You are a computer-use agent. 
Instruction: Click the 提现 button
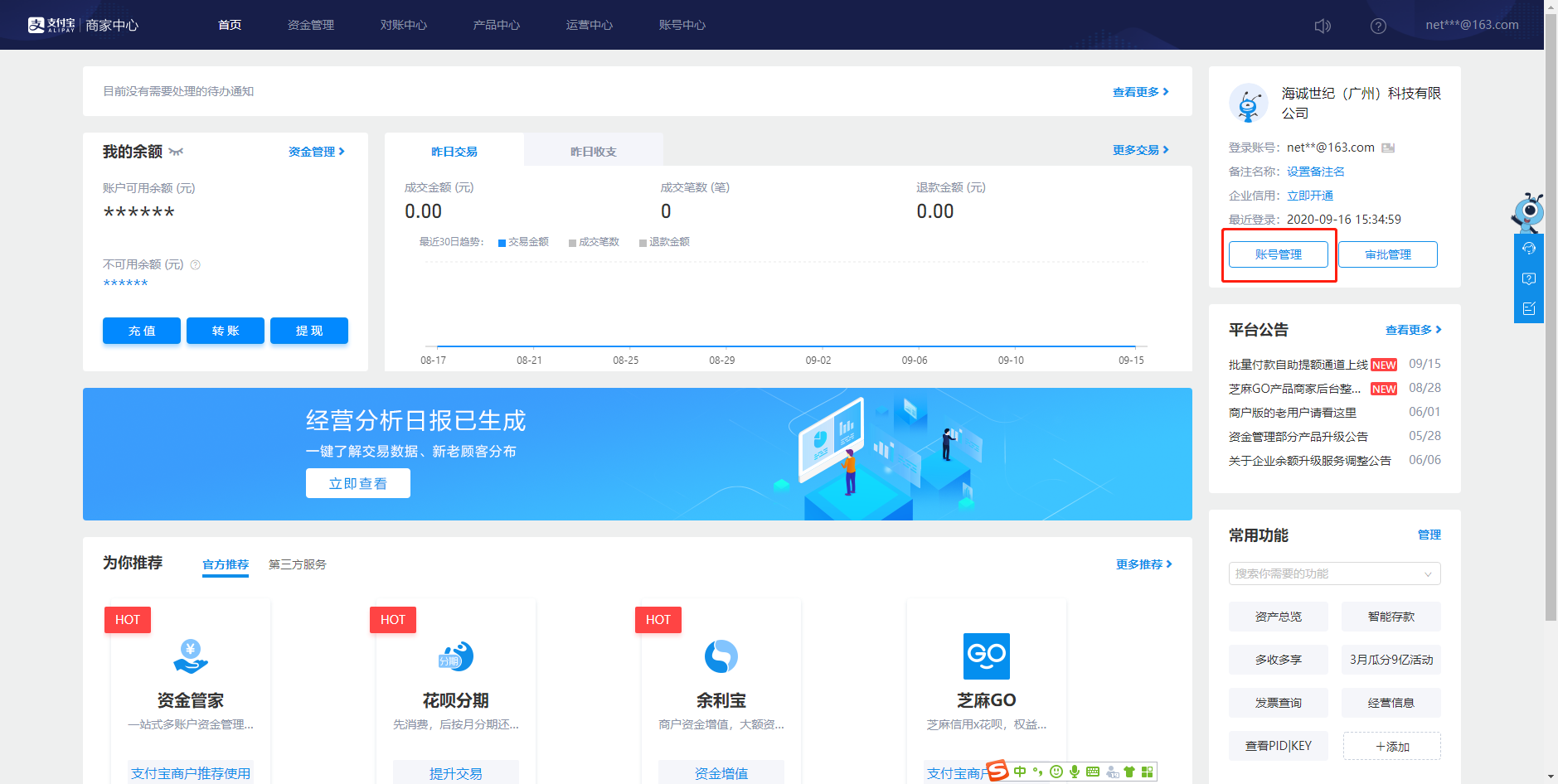click(x=309, y=331)
